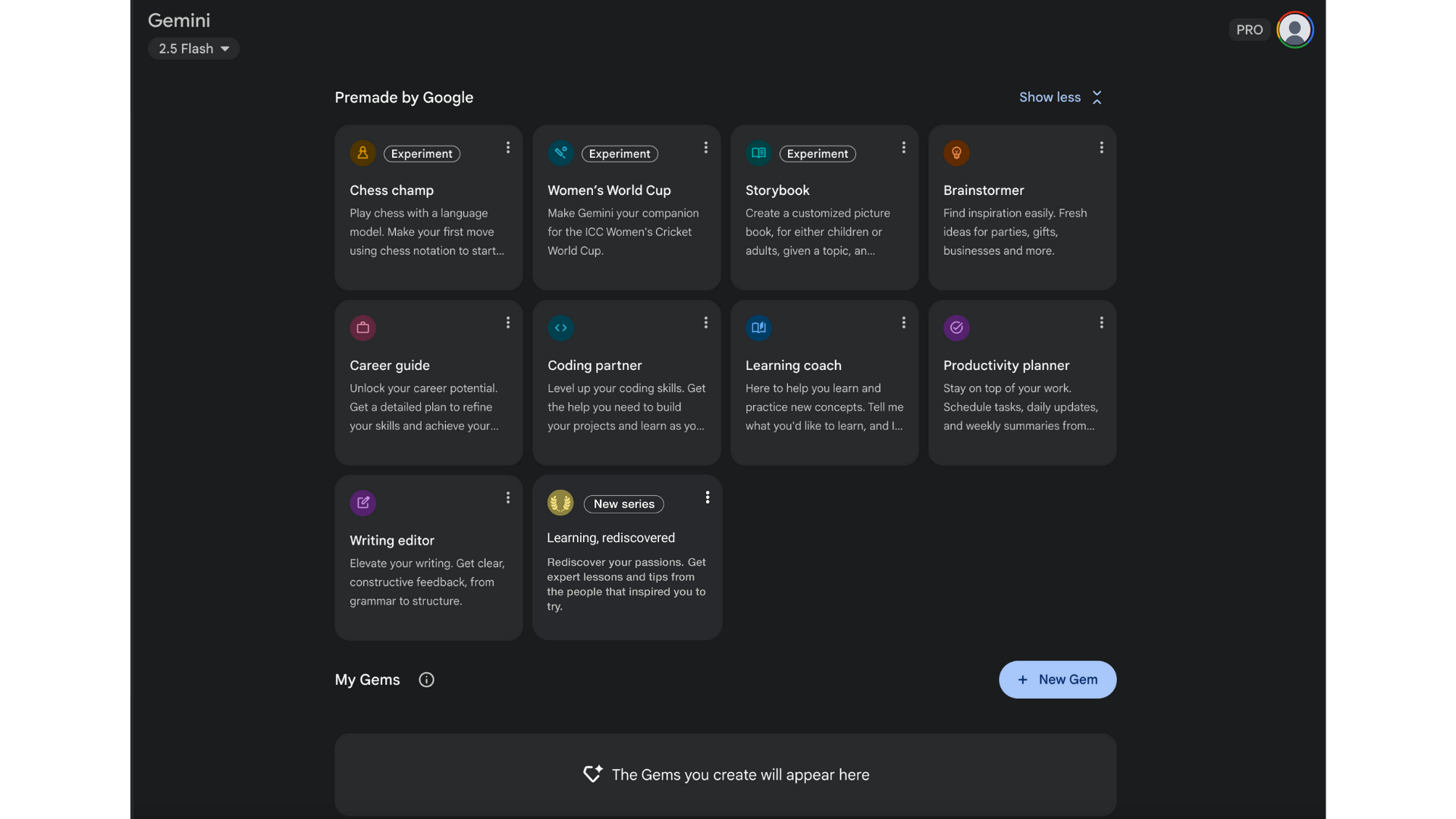Click the Learning coach book icon
This screenshot has height=819, width=1456.
pyautogui.click(x=758, y=328)
